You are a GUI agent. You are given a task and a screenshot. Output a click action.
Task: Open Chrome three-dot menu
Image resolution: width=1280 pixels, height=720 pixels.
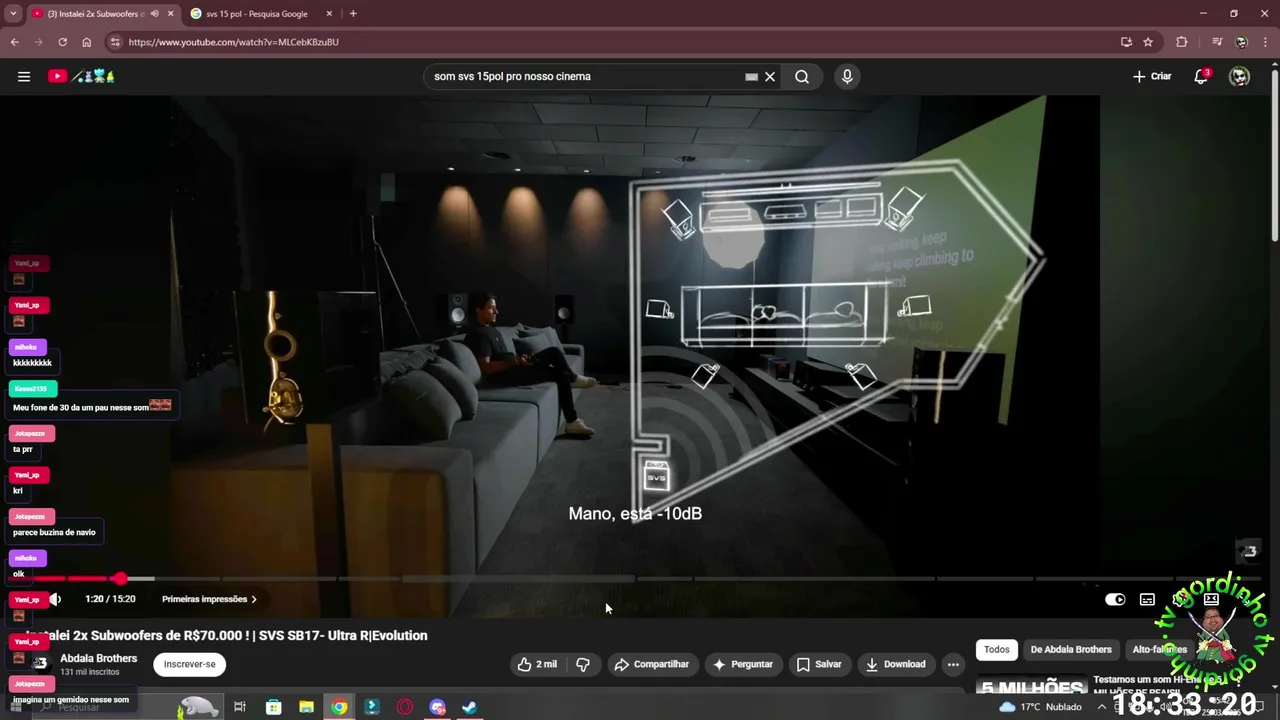pyautogui.click(x=1265, y=42)
